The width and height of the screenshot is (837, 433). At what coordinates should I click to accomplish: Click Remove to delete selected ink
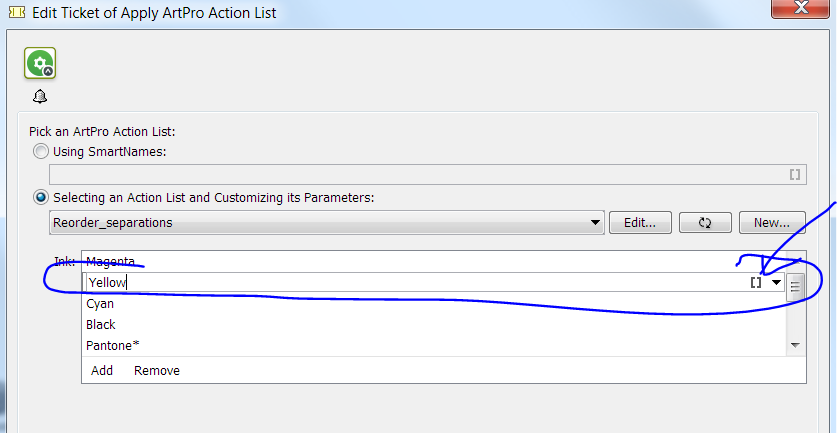click(157, 370)
